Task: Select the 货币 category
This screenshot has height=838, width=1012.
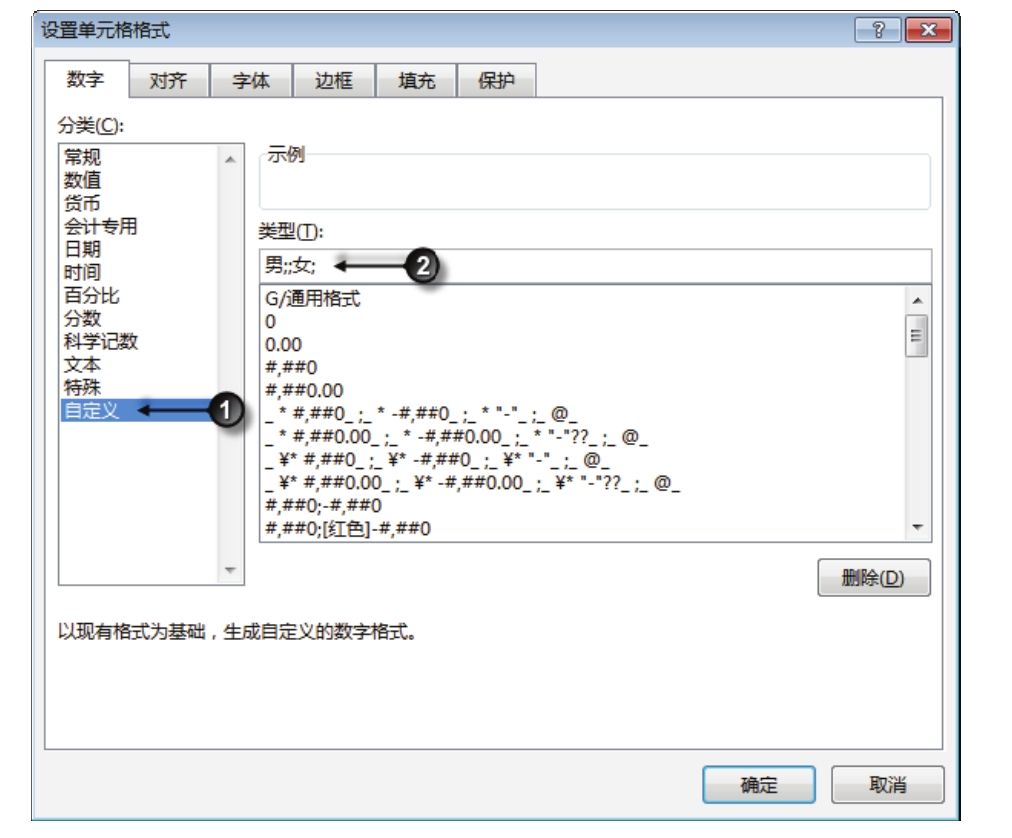Action: click(82, 203)
